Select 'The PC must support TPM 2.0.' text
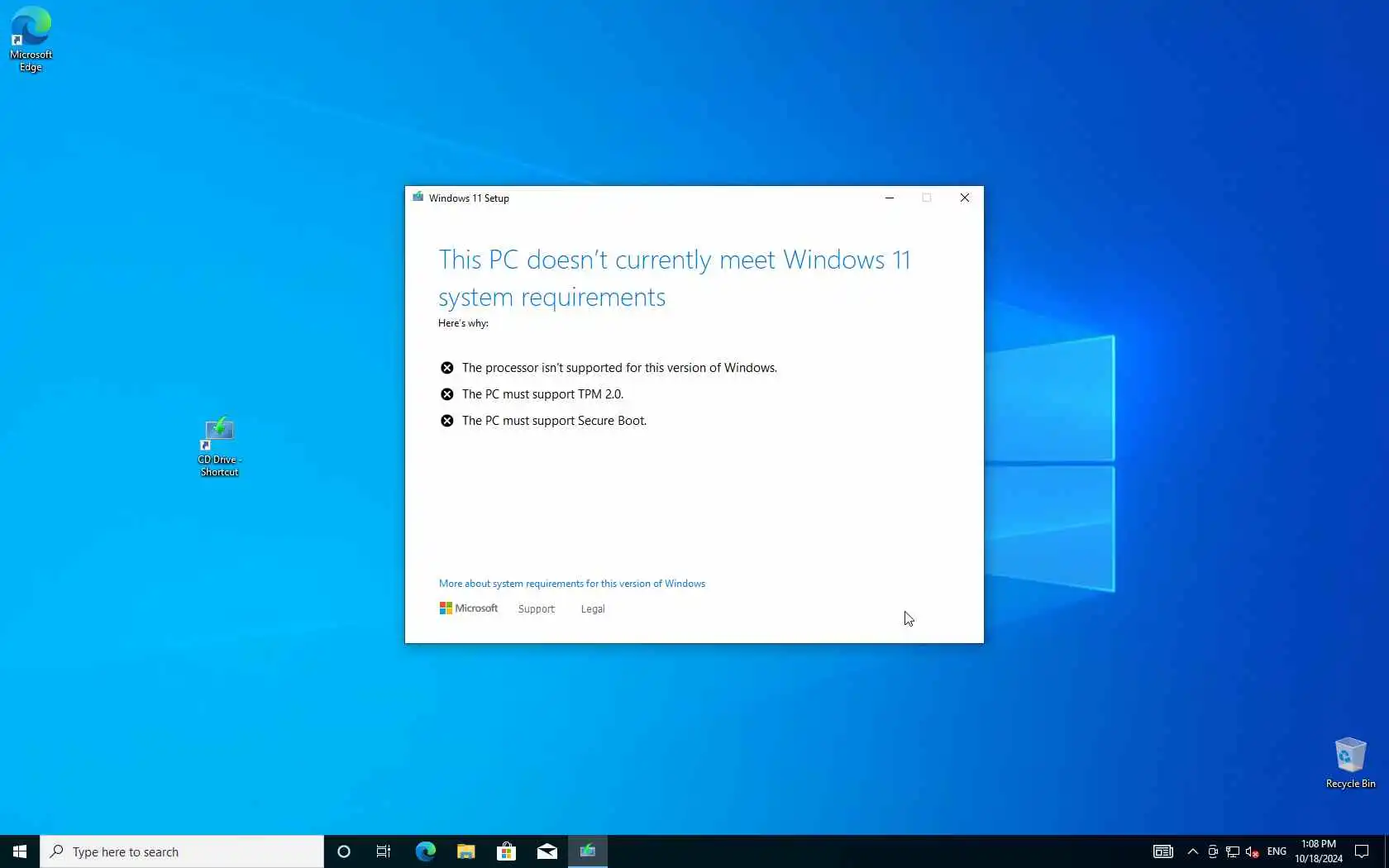This screenshot has height=868, width=1389. point(542,394)
